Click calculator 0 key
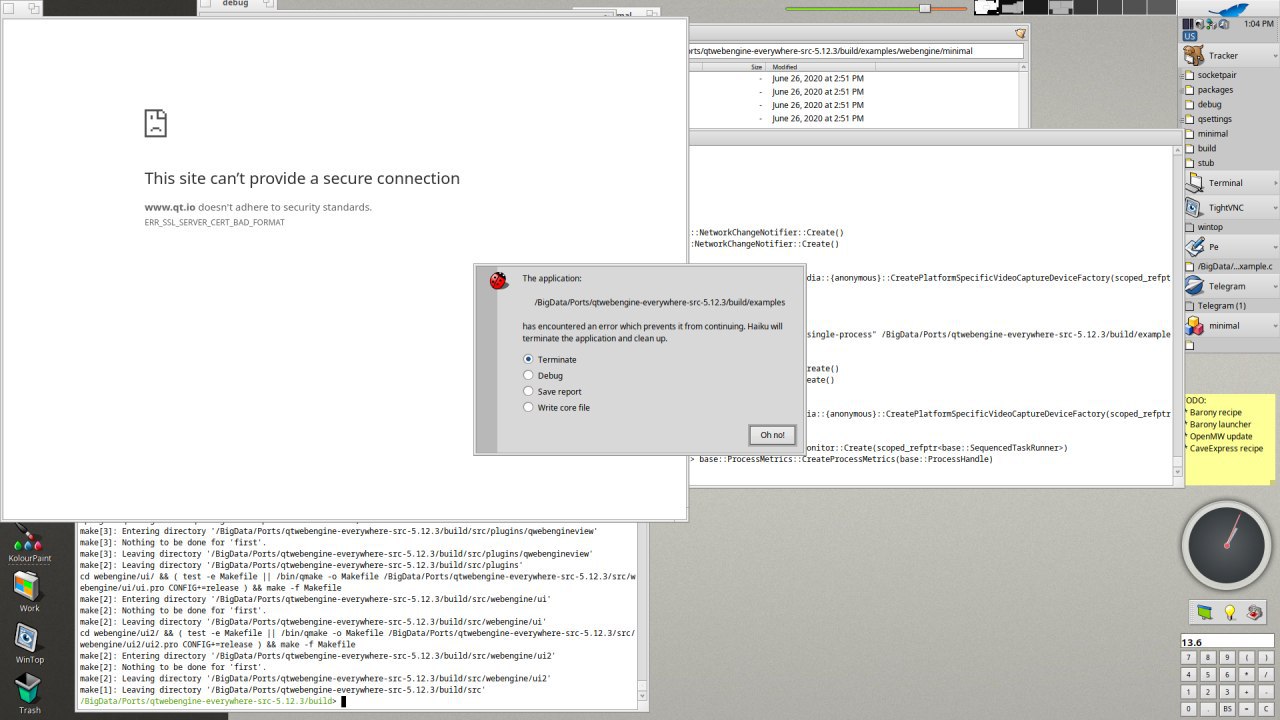 tap(1189, 709)
